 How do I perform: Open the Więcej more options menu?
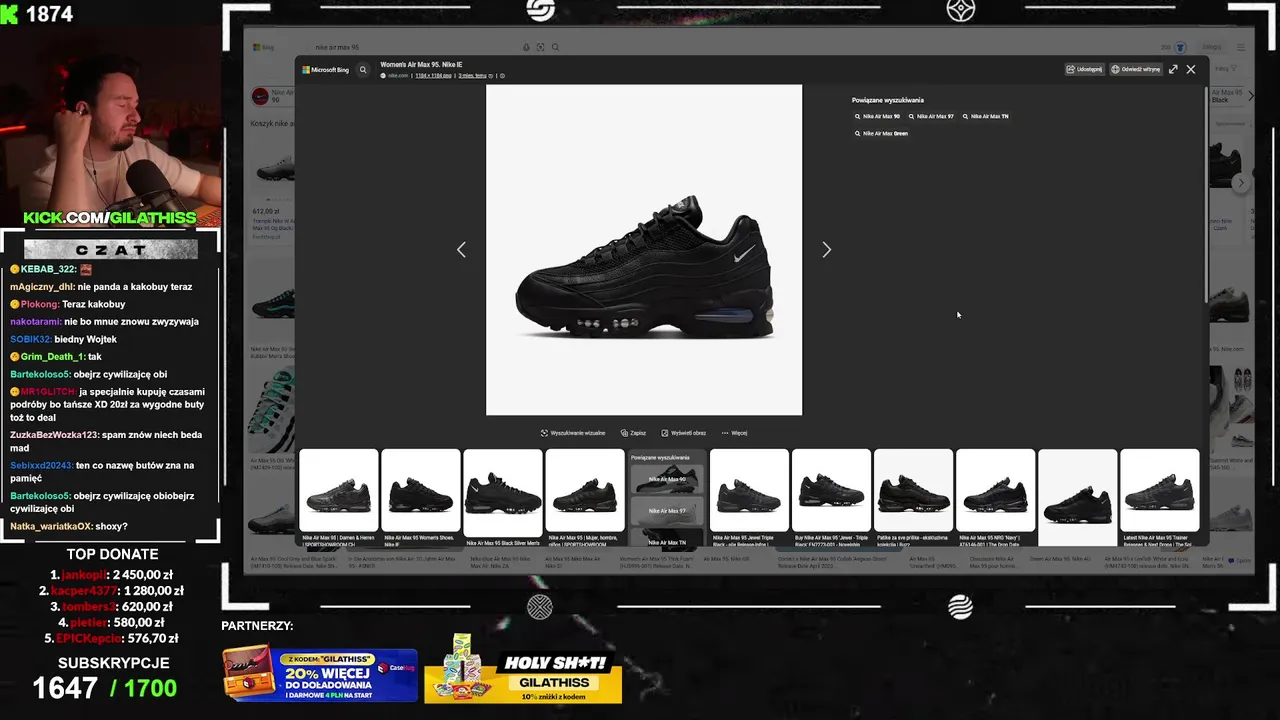pyautogui.click(x=734, y=433)
